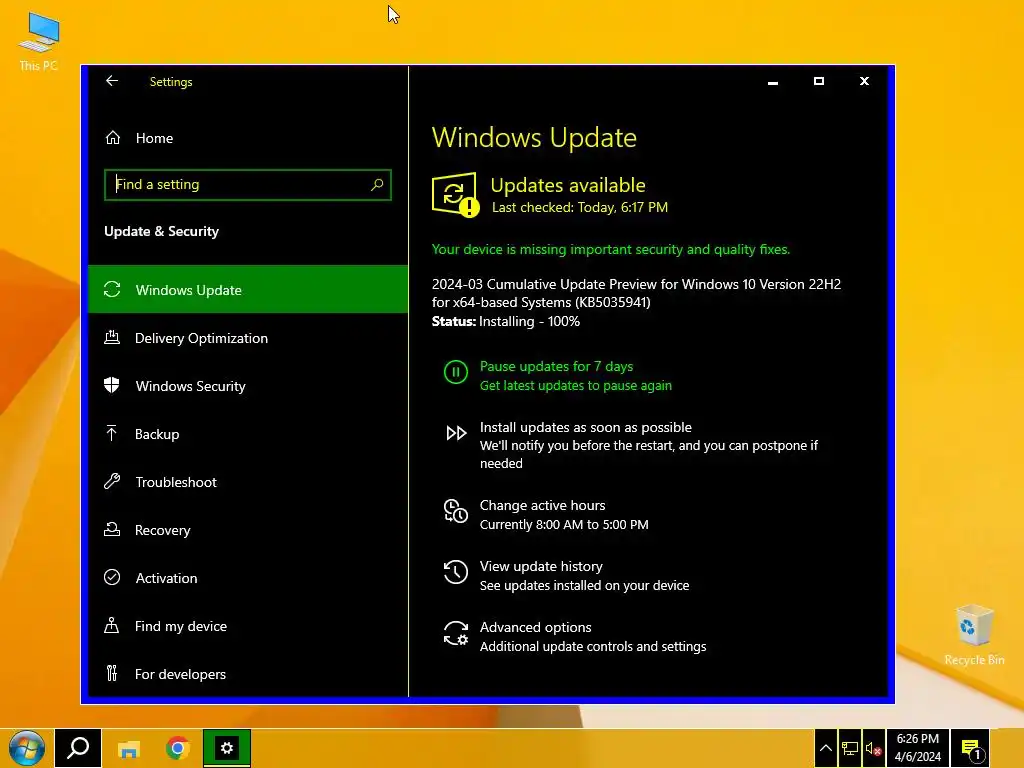The image size is (1024, 768).
Task: Focus the Find a setting search box
Action: point(248,185)
